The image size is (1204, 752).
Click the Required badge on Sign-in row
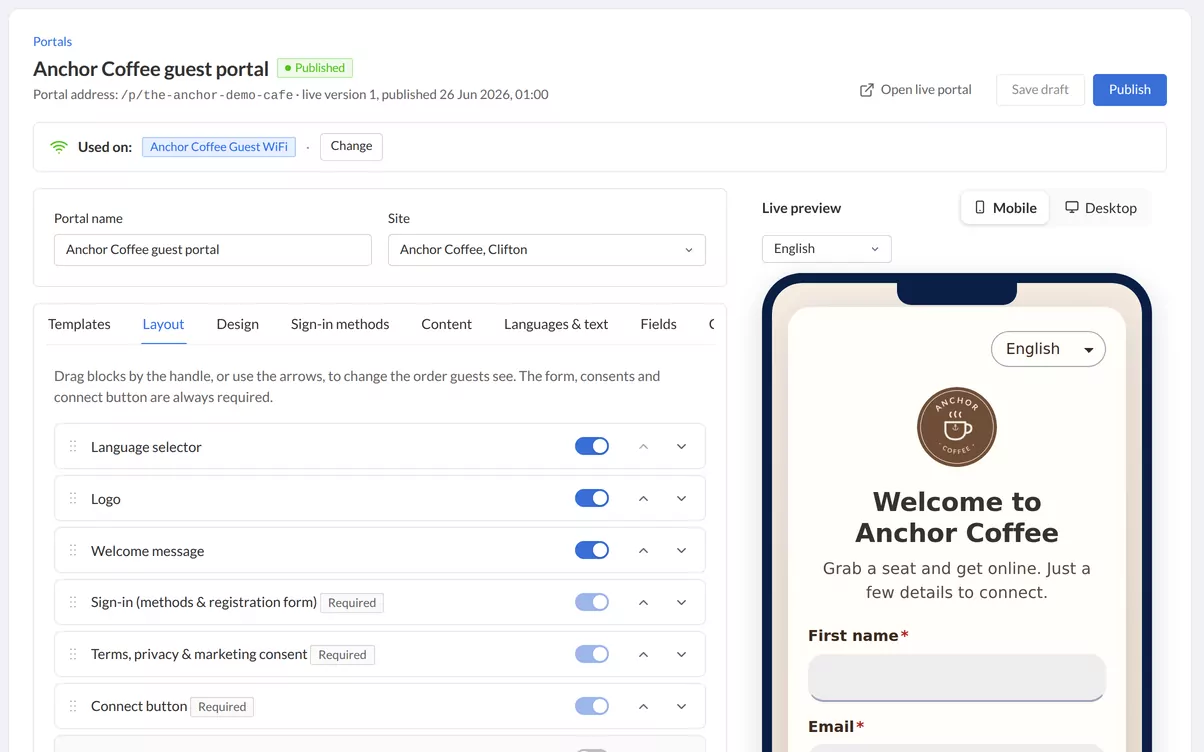pyautogui.click(x=352, y=603)
